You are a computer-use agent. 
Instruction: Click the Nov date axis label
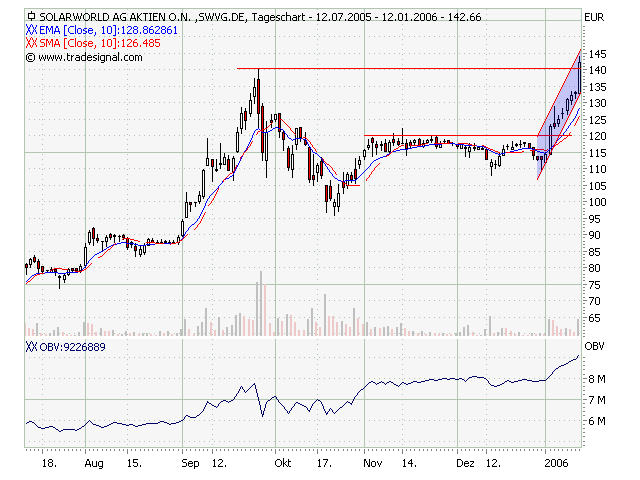tap(373, 463)
